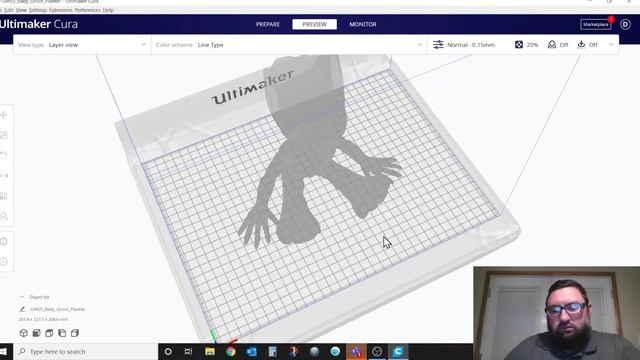Viewport: 640px width, 360px height.
Task: Select the Per Model Settings tool
Action: [4, 196]
